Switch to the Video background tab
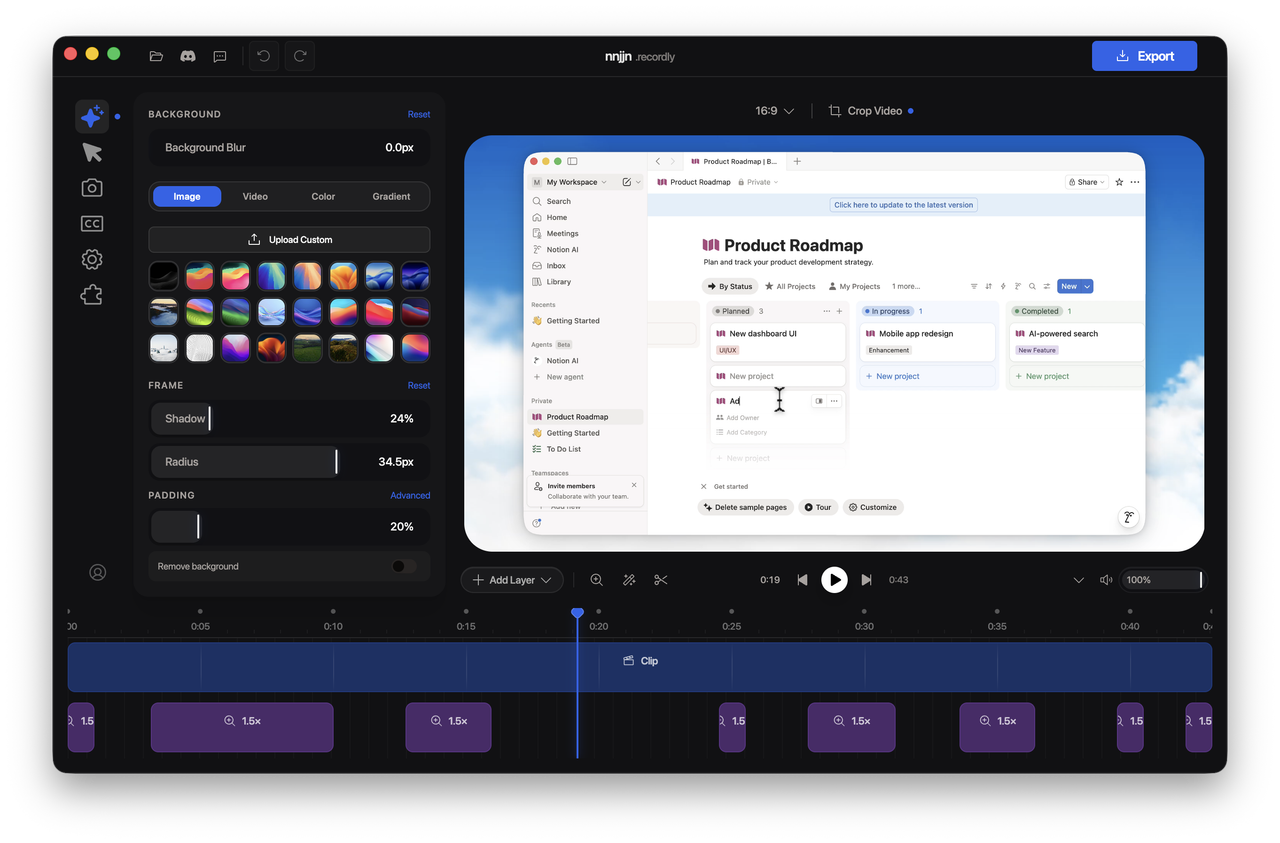The height and width of the screenshot is (843, 1280). [x=255, y=196]
